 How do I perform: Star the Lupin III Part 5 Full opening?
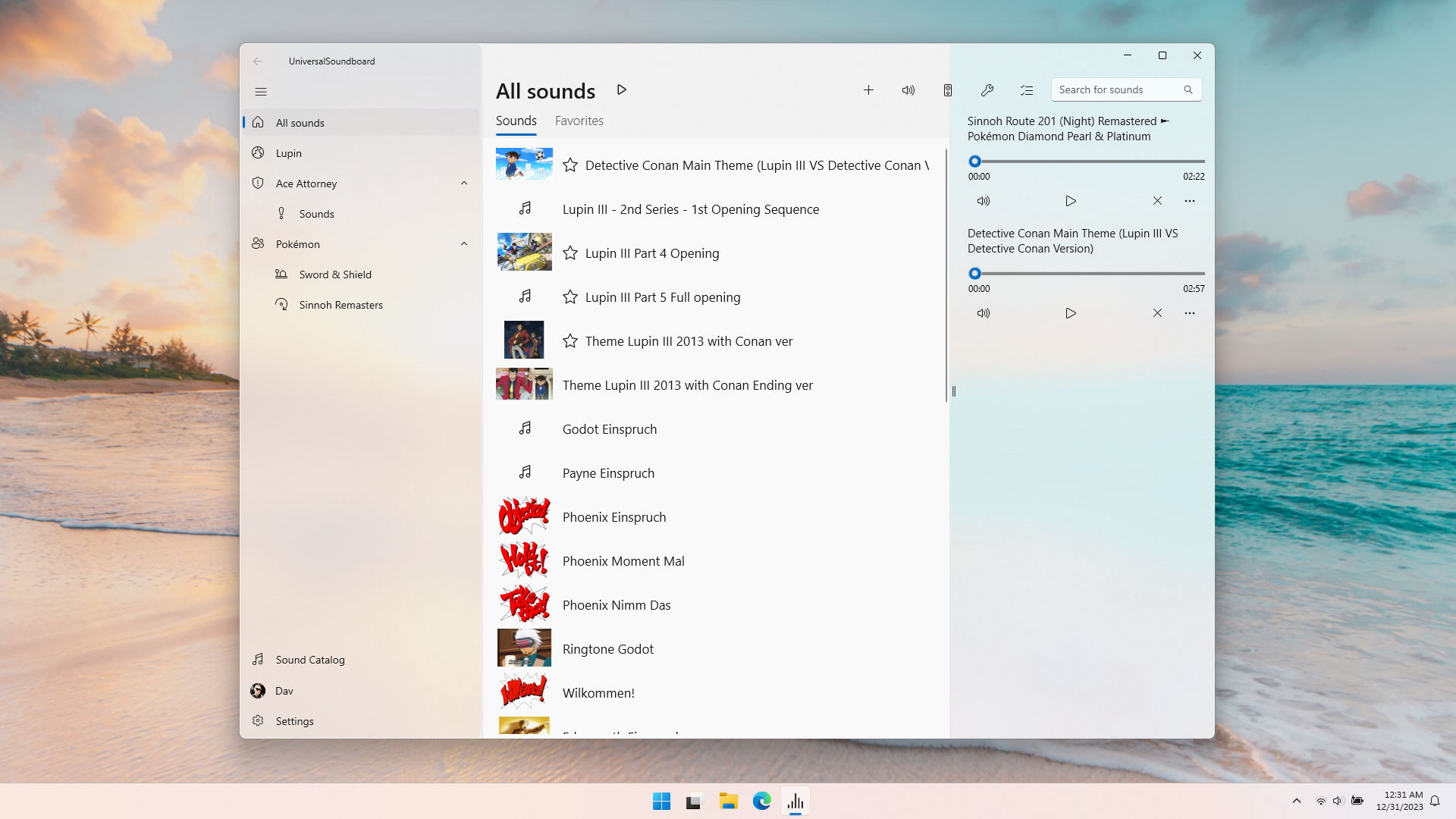pos(570,297)
